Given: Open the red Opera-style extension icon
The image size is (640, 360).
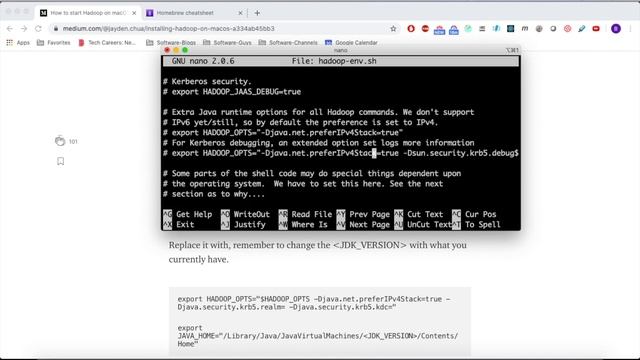Looking at the screenshot, I should tap(411, 29).
